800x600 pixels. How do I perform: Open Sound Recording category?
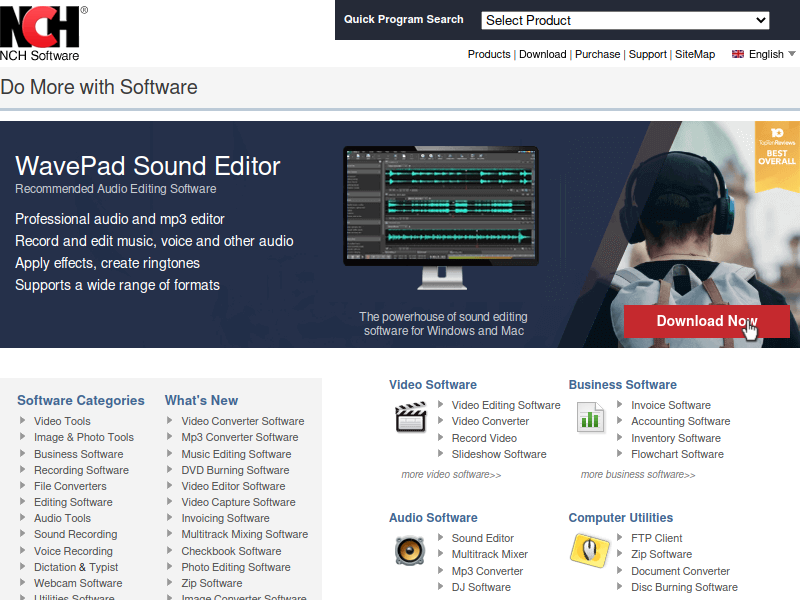pos(76,534)
